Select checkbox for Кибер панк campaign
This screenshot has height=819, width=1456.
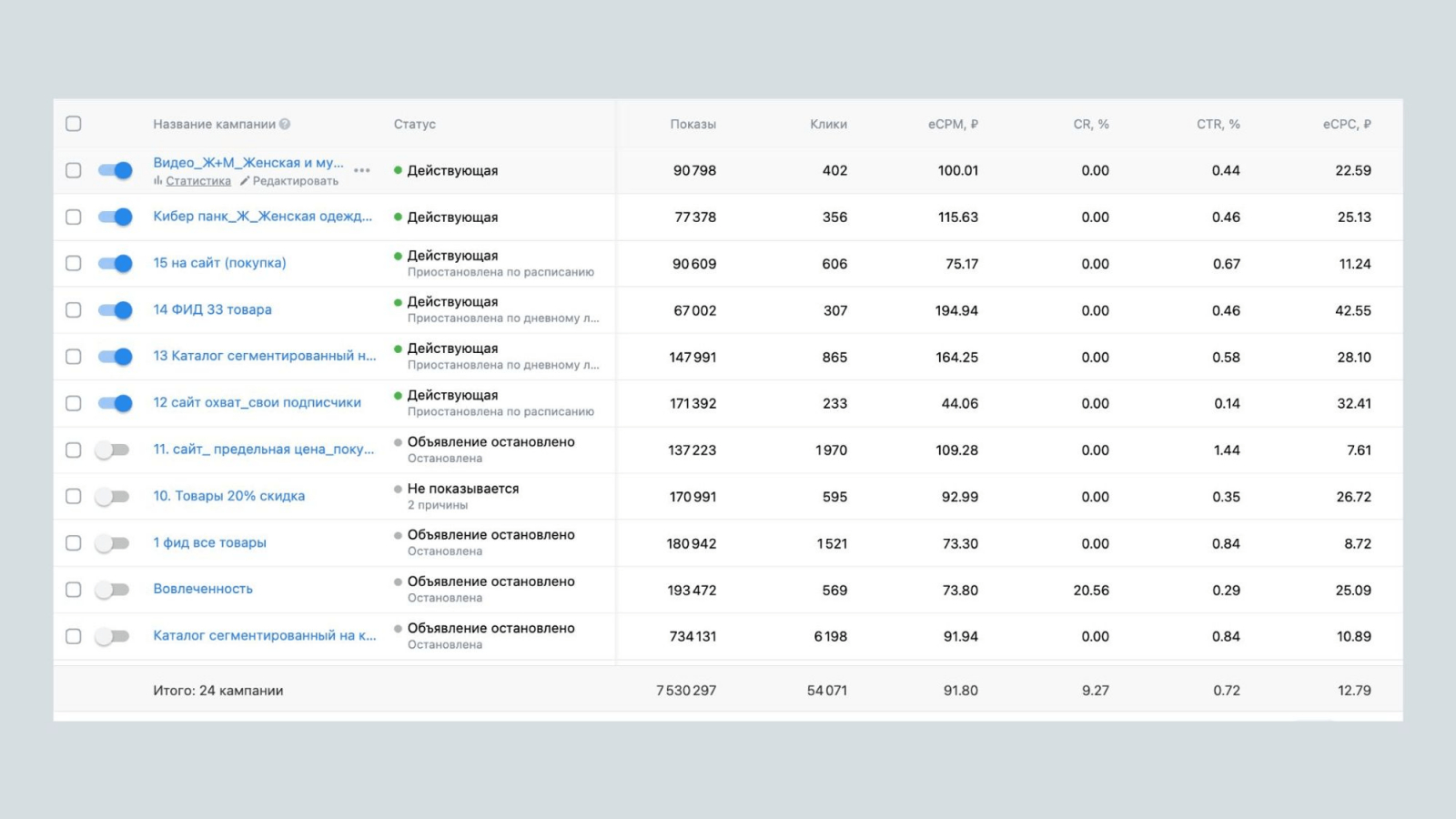tap(74, 217)
